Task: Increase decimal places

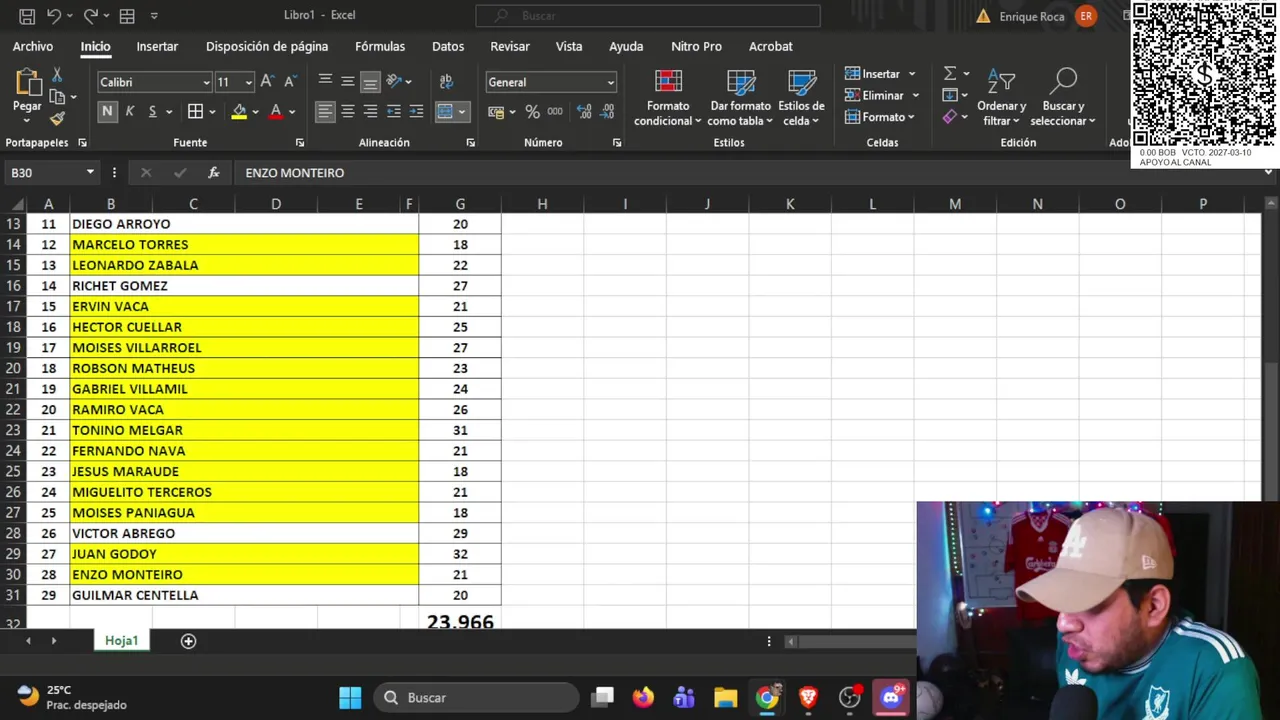Action: tap(584, 112)
